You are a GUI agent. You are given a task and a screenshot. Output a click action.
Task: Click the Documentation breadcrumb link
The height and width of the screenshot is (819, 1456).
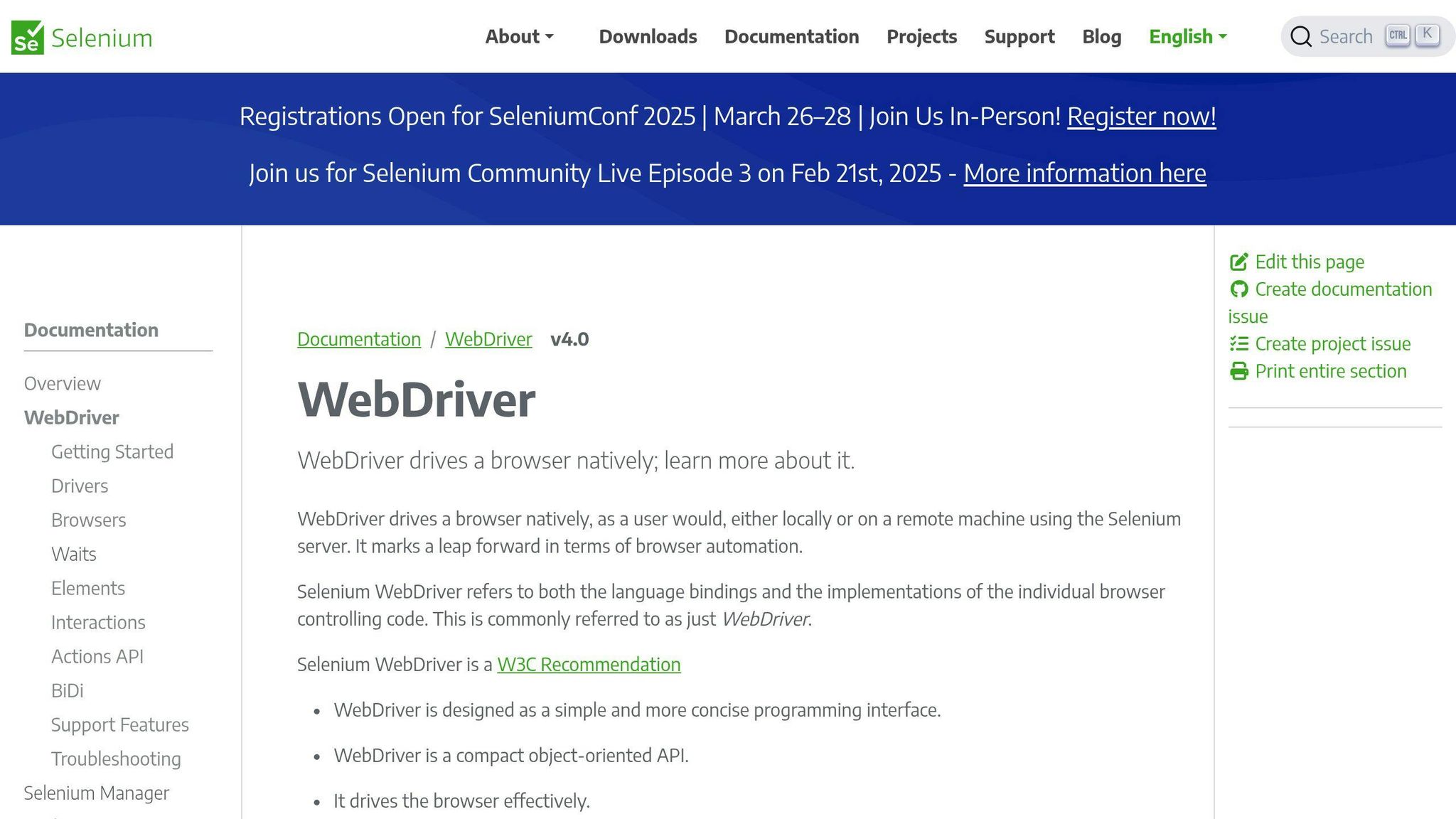pyautogui.click(x=359, y=339)
